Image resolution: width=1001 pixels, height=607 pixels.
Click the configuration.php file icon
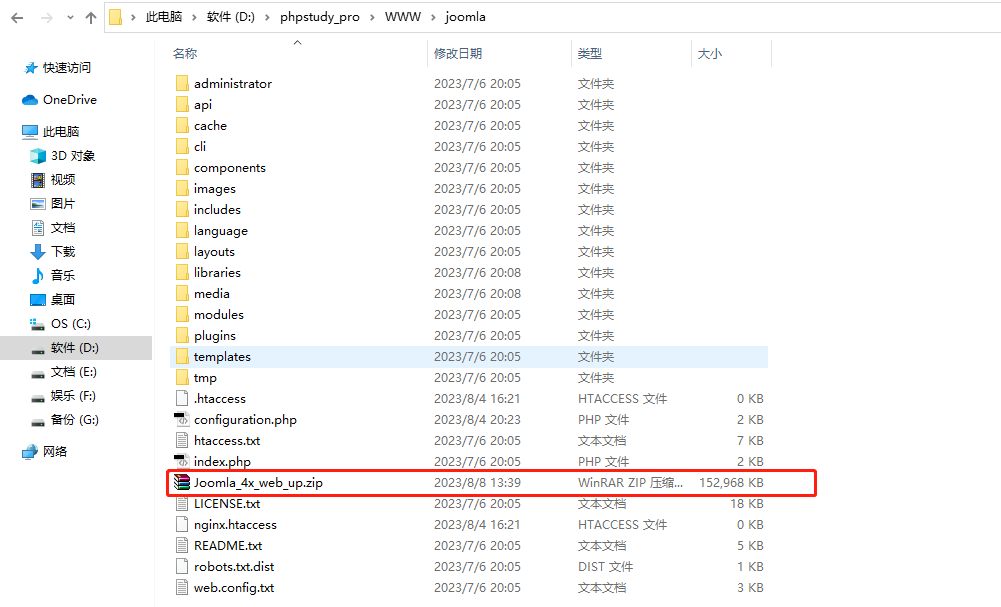pyautogui.click(x=181, y=420)
